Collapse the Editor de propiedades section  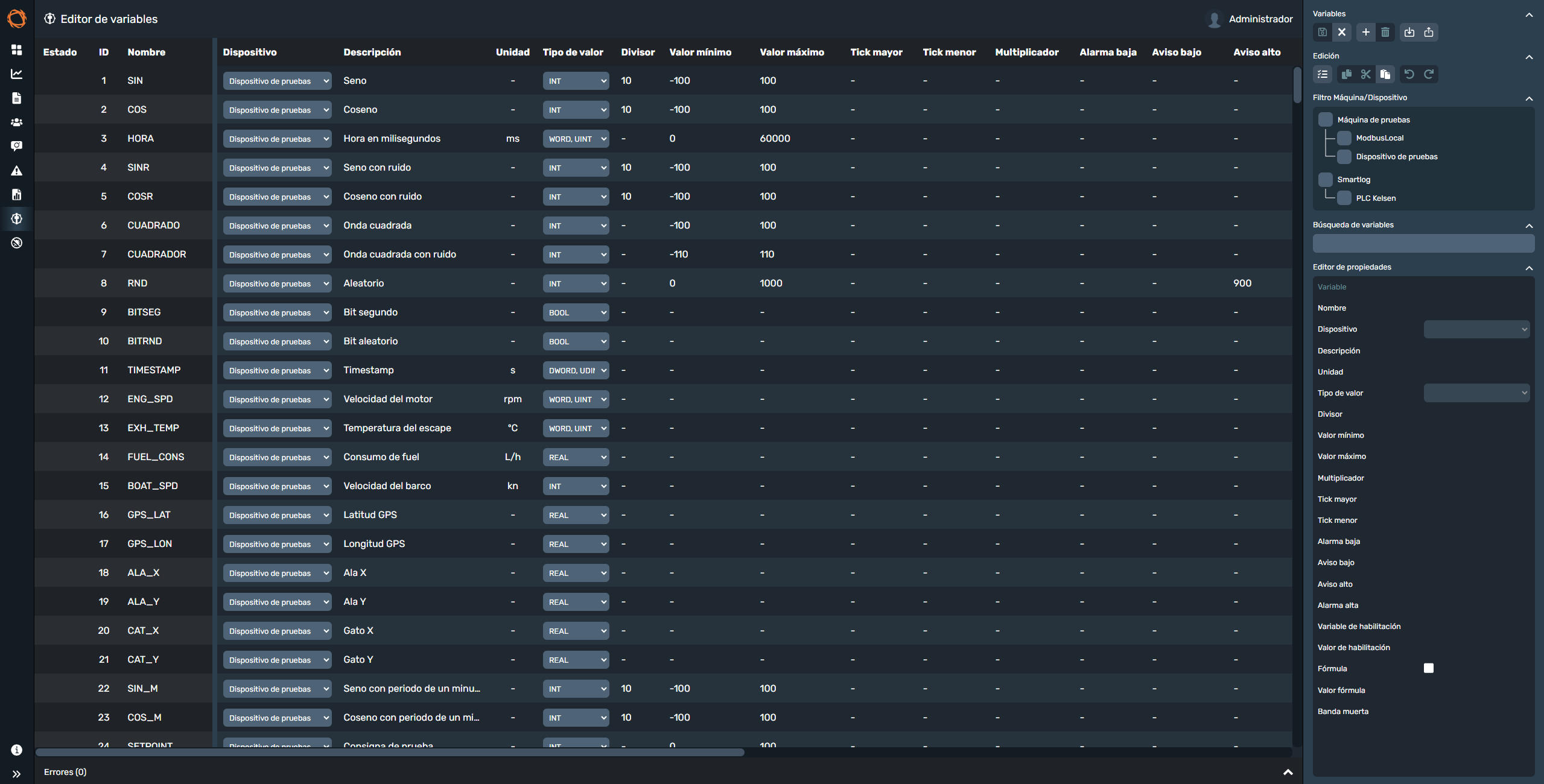coord(1529,268)
